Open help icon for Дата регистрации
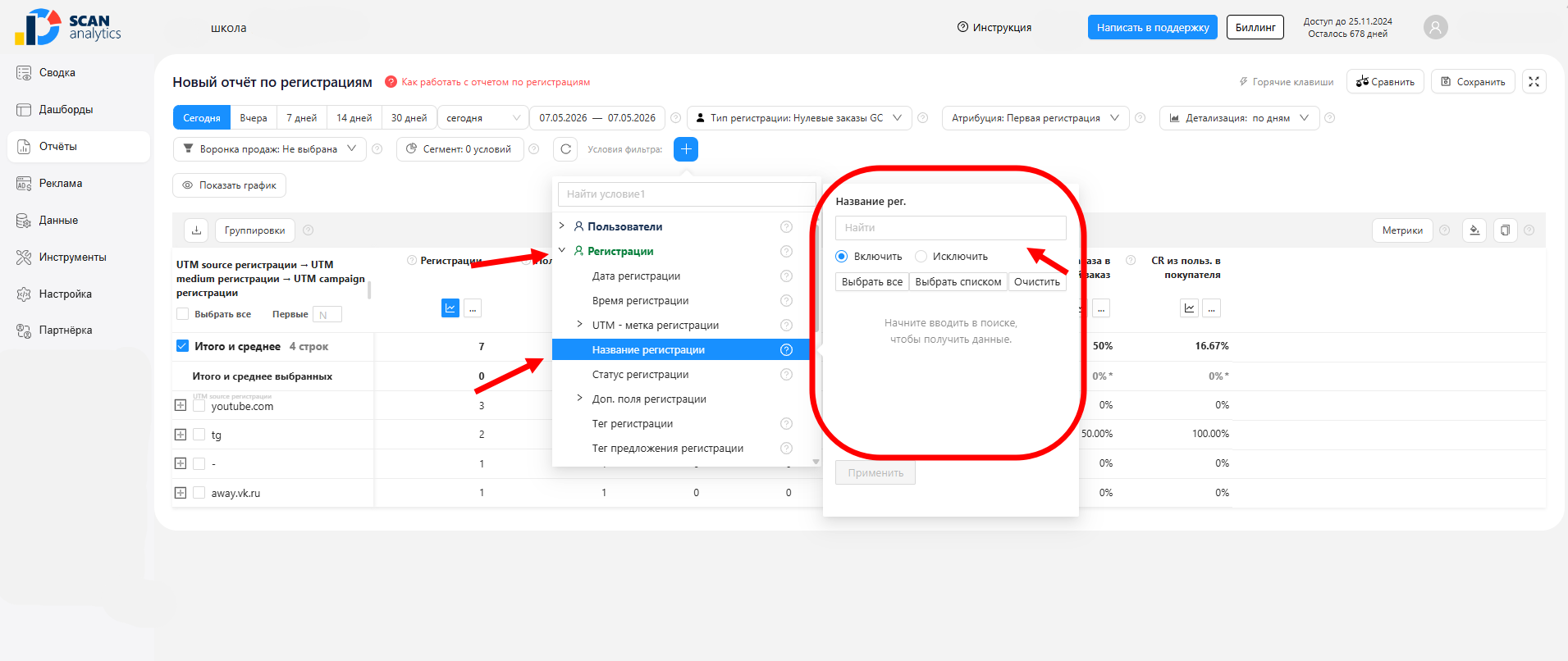Screen dimensions: 1568x661 [x=786, y=276]
